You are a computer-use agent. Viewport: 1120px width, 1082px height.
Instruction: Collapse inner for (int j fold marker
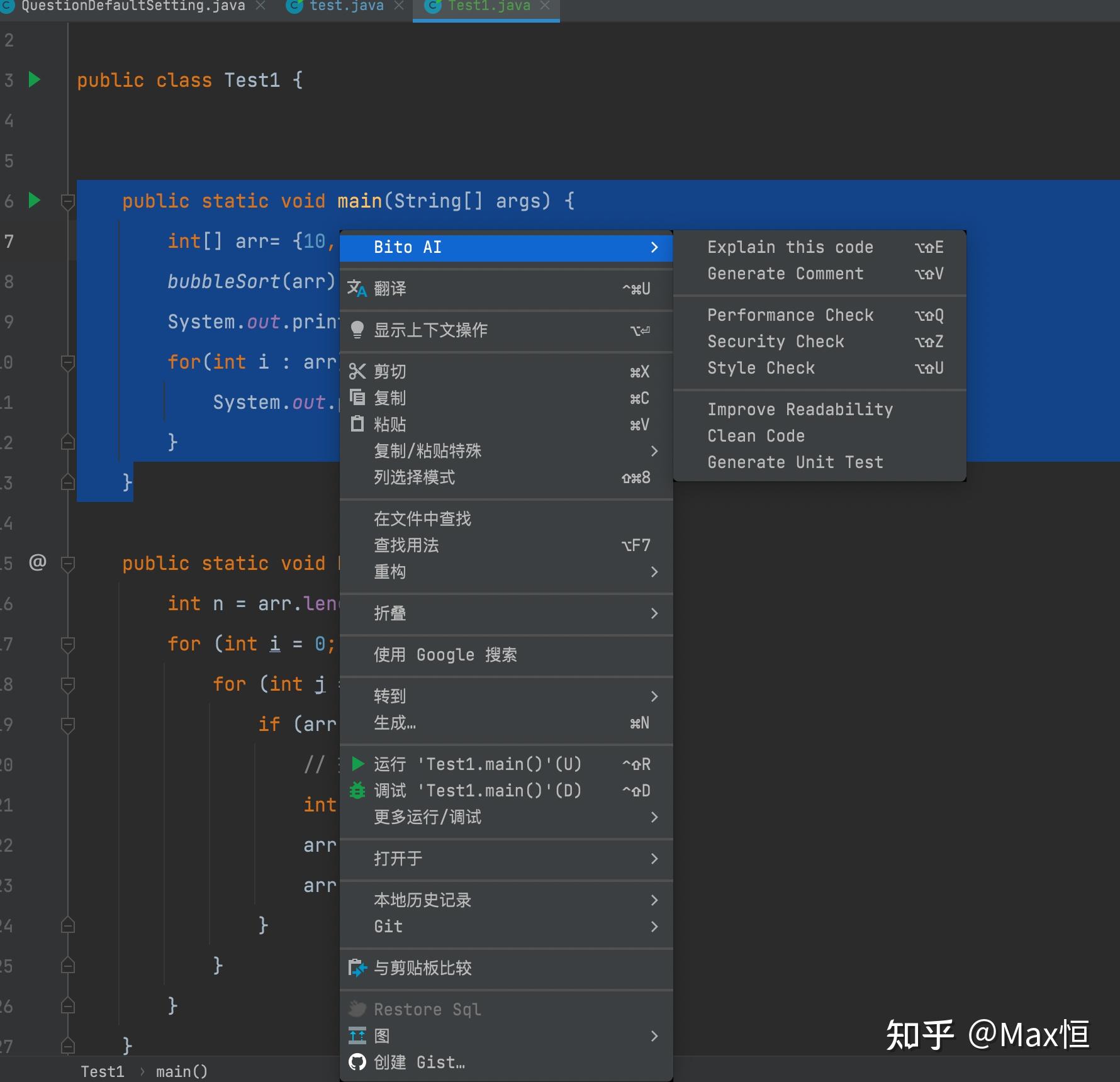coord(68,684)
